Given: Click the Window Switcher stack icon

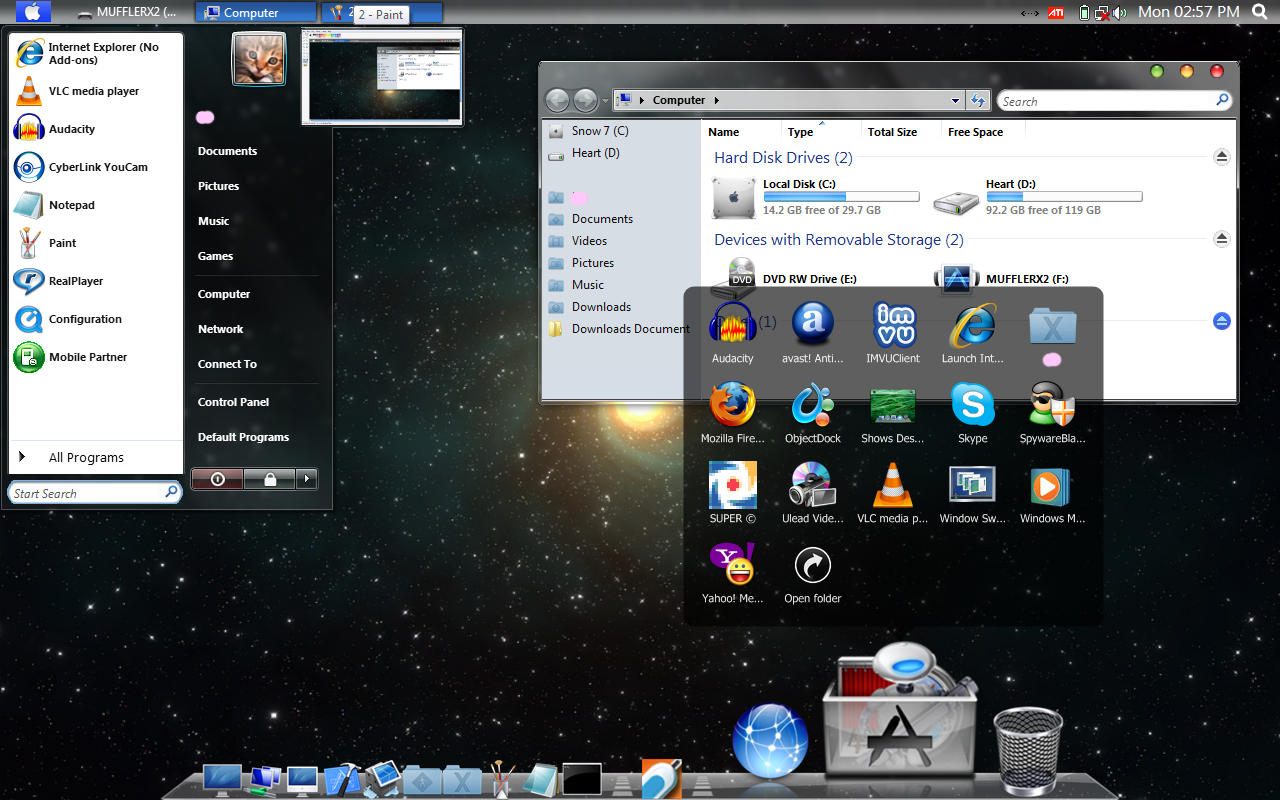Looking at the screenshot, I should pyautogui.click(x=973, y=485).
